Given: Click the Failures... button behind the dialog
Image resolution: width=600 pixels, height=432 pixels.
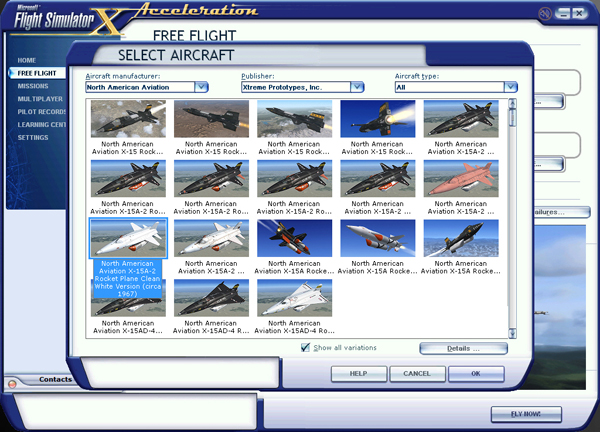Looking at the screenshot, I should pyautogui.click(x=561, y=212).
